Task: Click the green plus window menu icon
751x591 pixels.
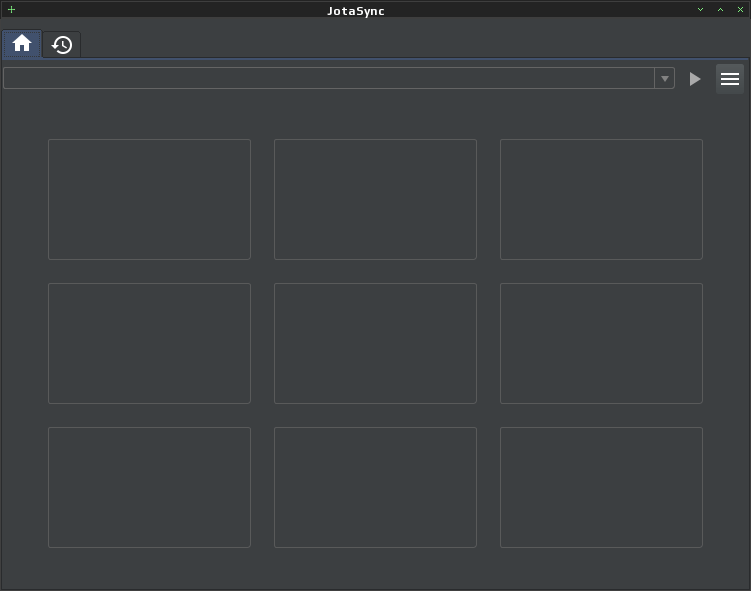Action: coord(11,10)
